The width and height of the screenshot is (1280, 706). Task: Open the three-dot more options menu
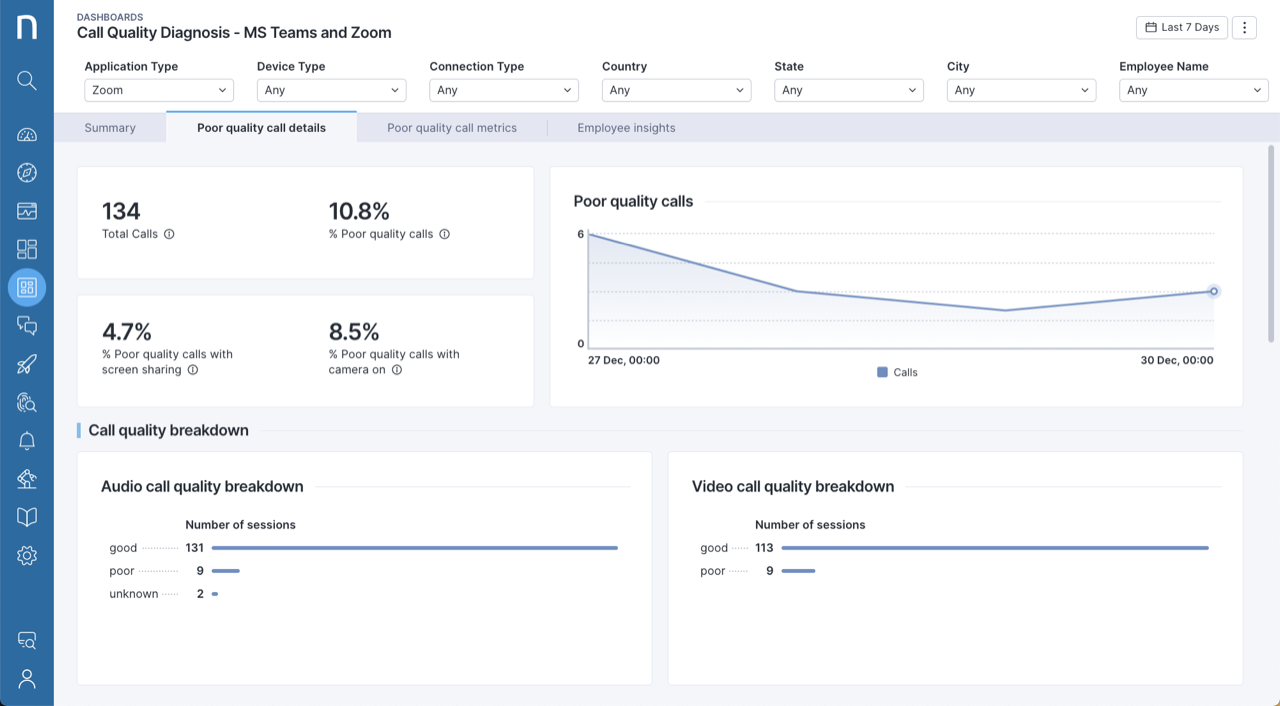pos(1244,27)
